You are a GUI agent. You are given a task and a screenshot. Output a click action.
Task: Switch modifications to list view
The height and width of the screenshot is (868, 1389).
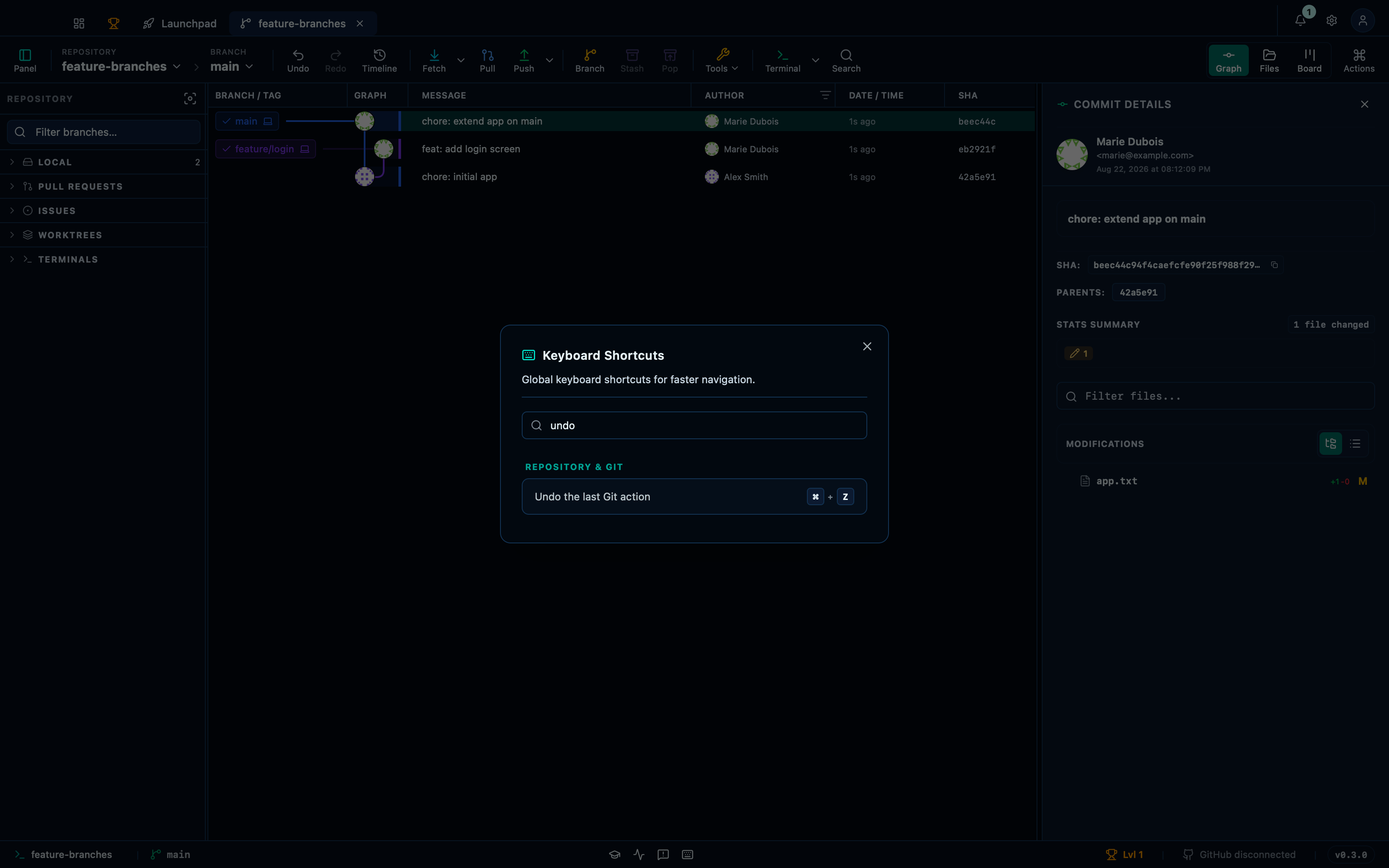pyautogui.click(x=1355, y=444)
